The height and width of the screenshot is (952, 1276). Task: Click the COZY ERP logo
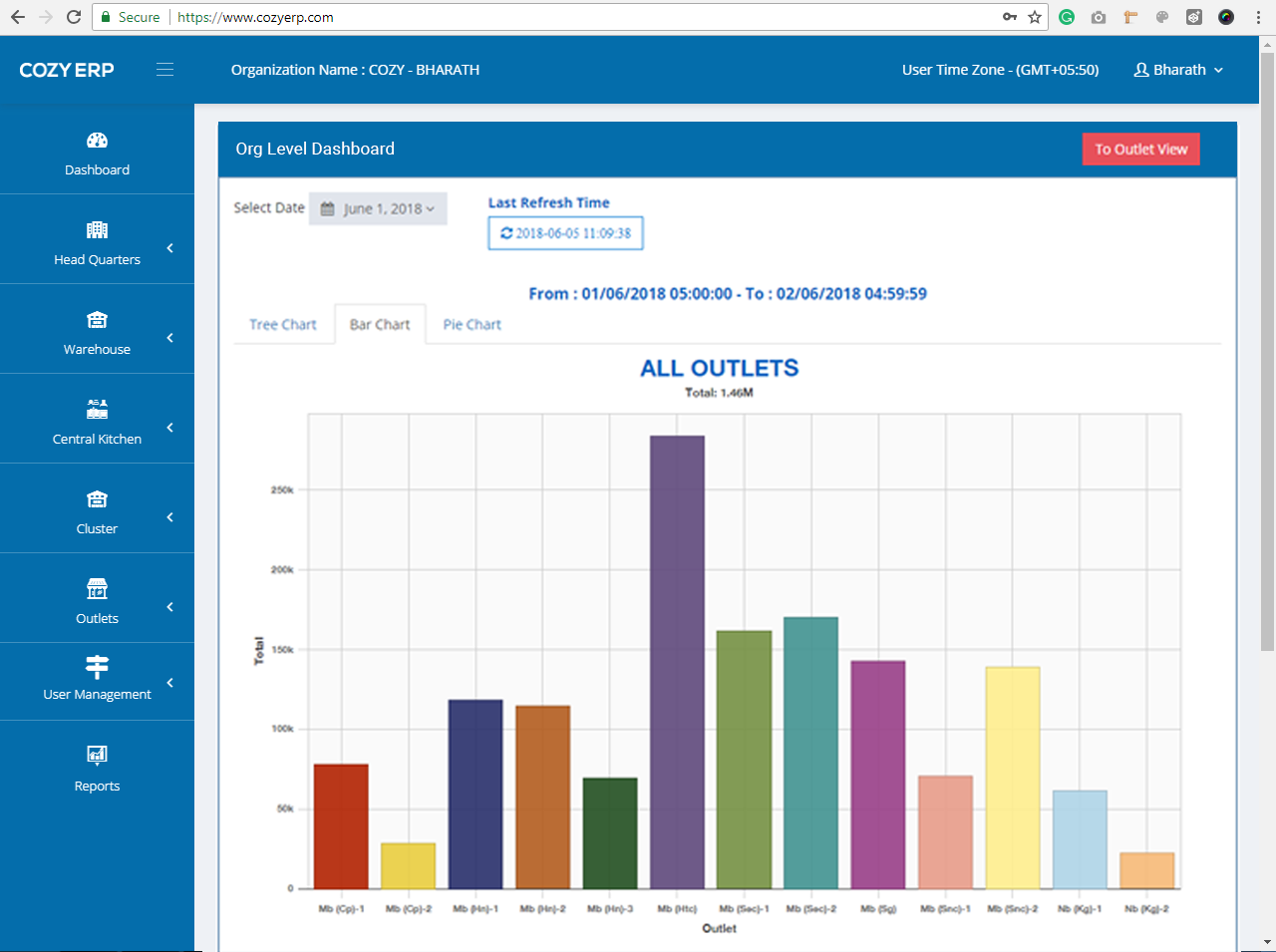pyautogui.click(x=67, y=70)
